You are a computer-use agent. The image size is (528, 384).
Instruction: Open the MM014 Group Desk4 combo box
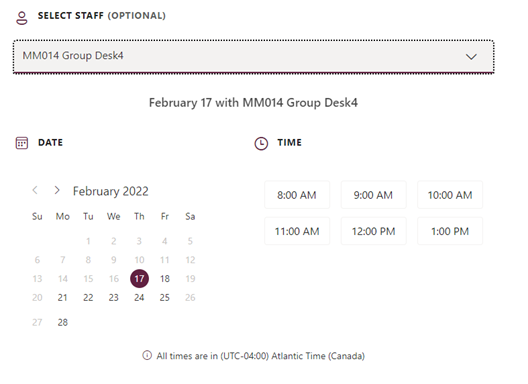[254, 56]
